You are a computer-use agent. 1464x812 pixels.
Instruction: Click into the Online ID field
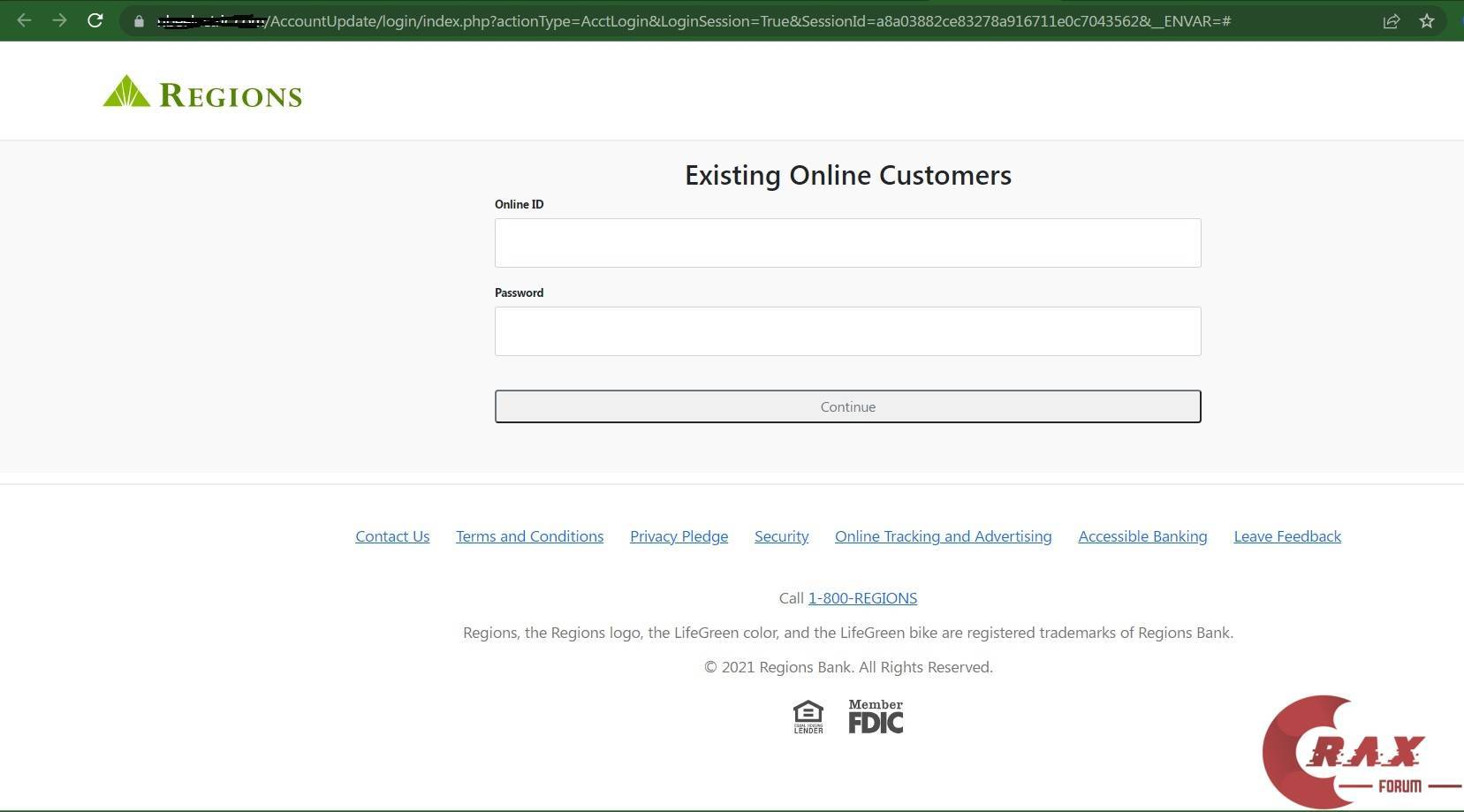848,243
